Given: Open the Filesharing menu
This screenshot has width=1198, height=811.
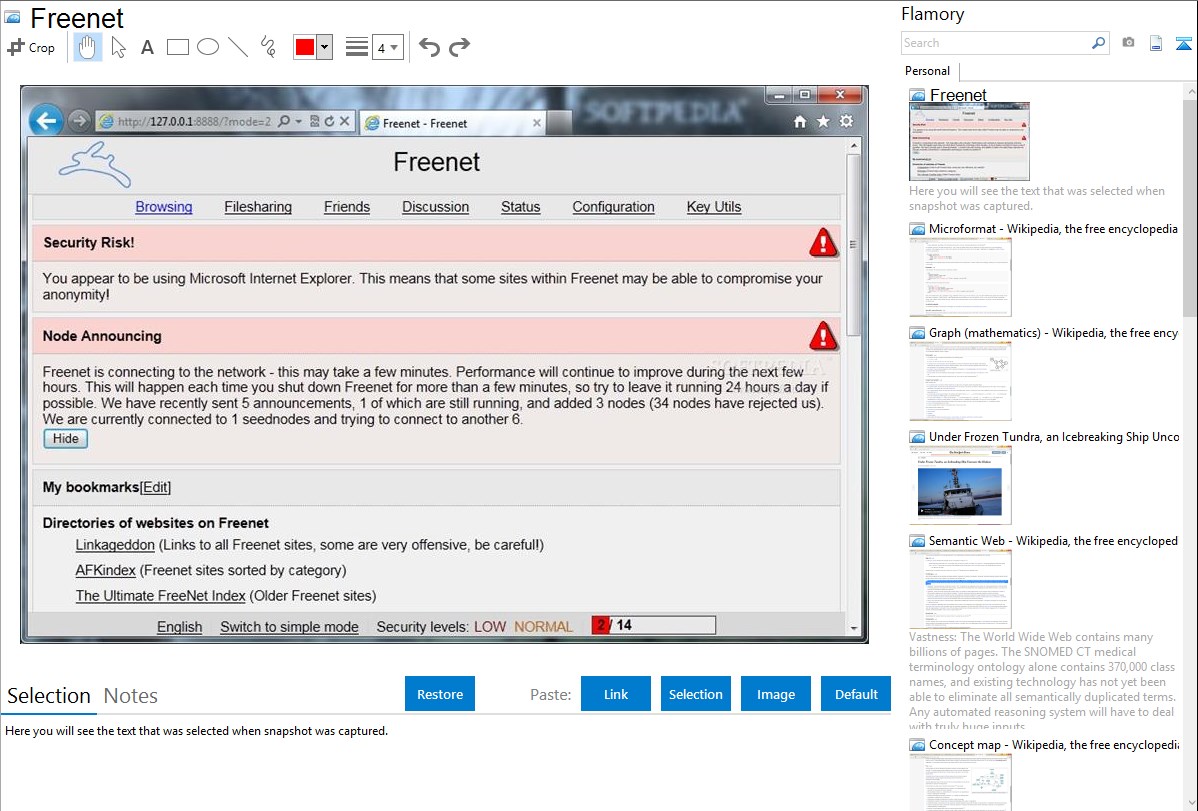Looking at the screenshot, I should coord(258,207).
